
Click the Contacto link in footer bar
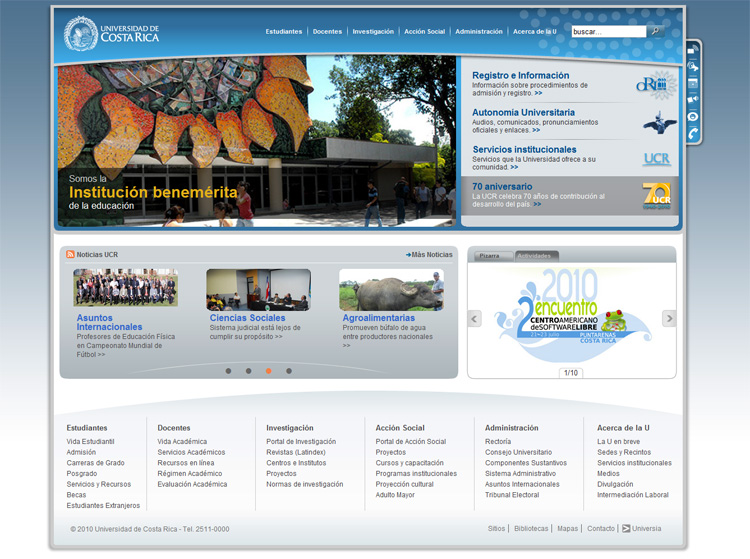(601, 528)
